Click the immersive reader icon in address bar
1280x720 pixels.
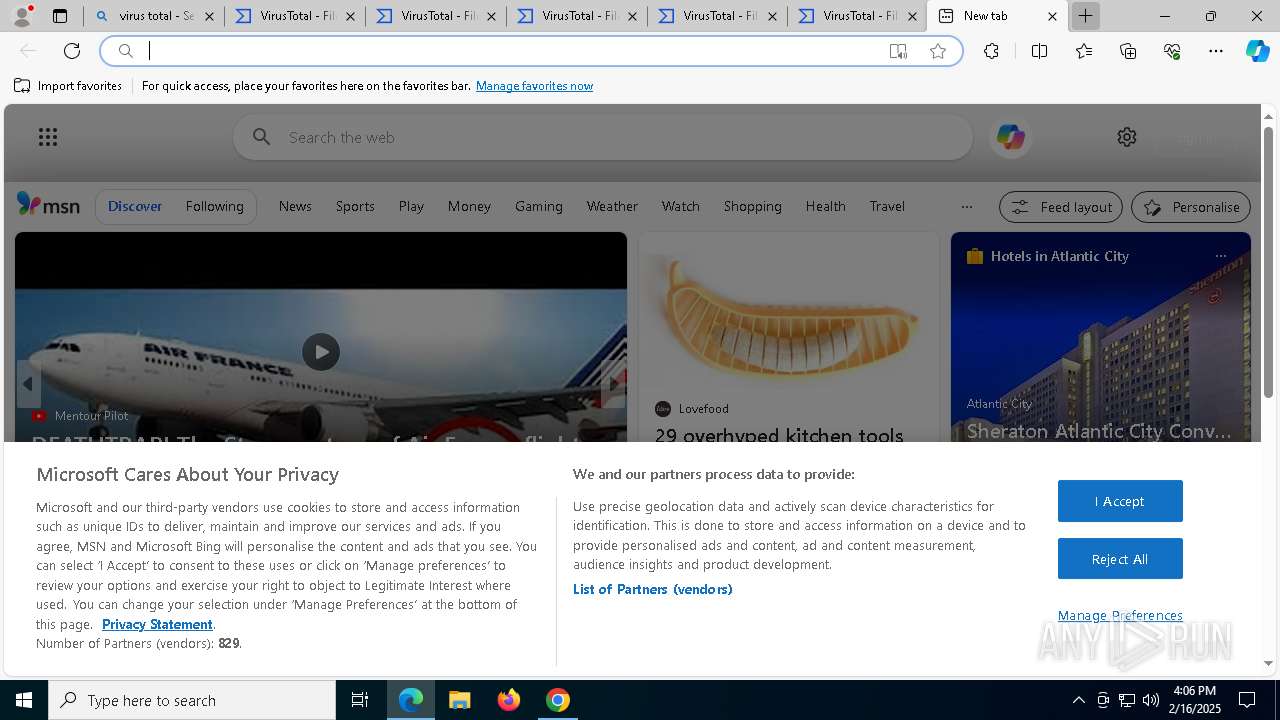[x=898, y=51]
